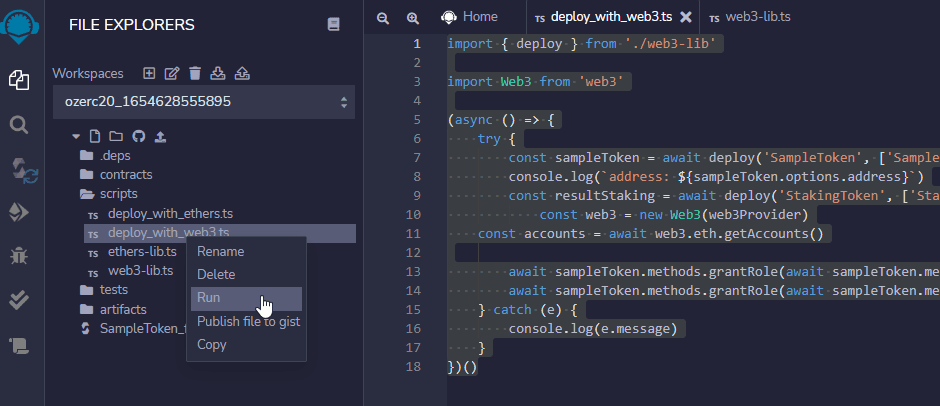This screenshot has width=940, height=406.
Task: Open the Solidity static analysis checkmark icon
Action: pos(19,300)
